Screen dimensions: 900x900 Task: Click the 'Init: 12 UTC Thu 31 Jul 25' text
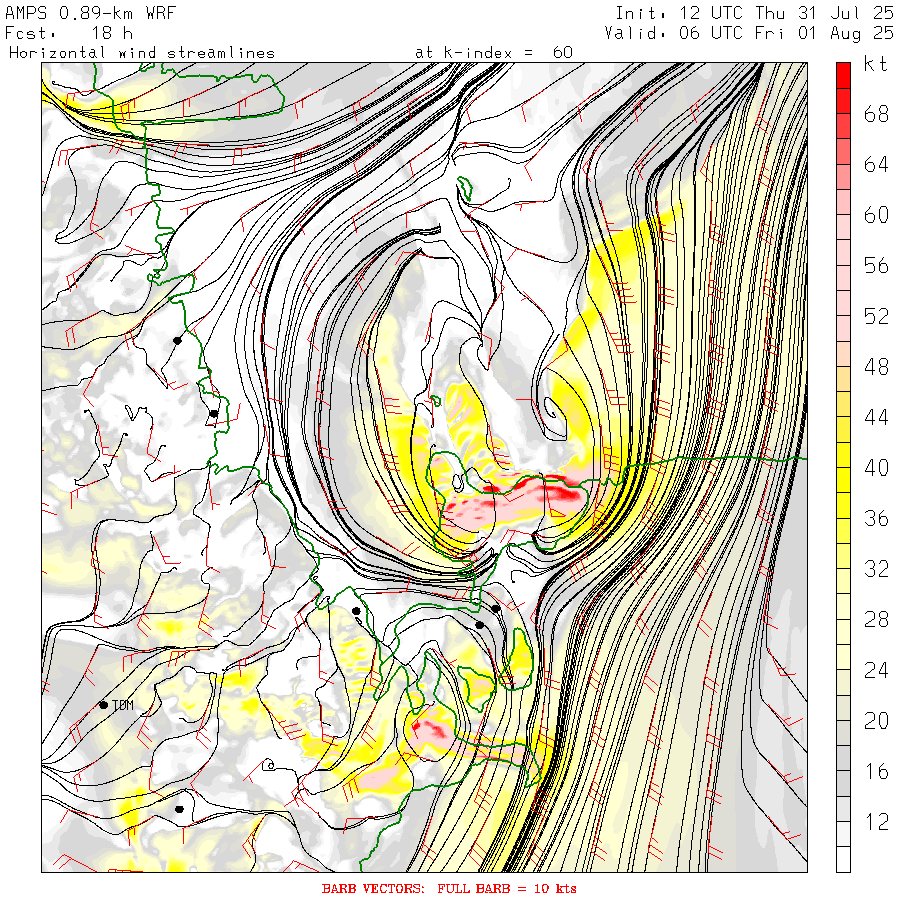click(x=754, y=13)
